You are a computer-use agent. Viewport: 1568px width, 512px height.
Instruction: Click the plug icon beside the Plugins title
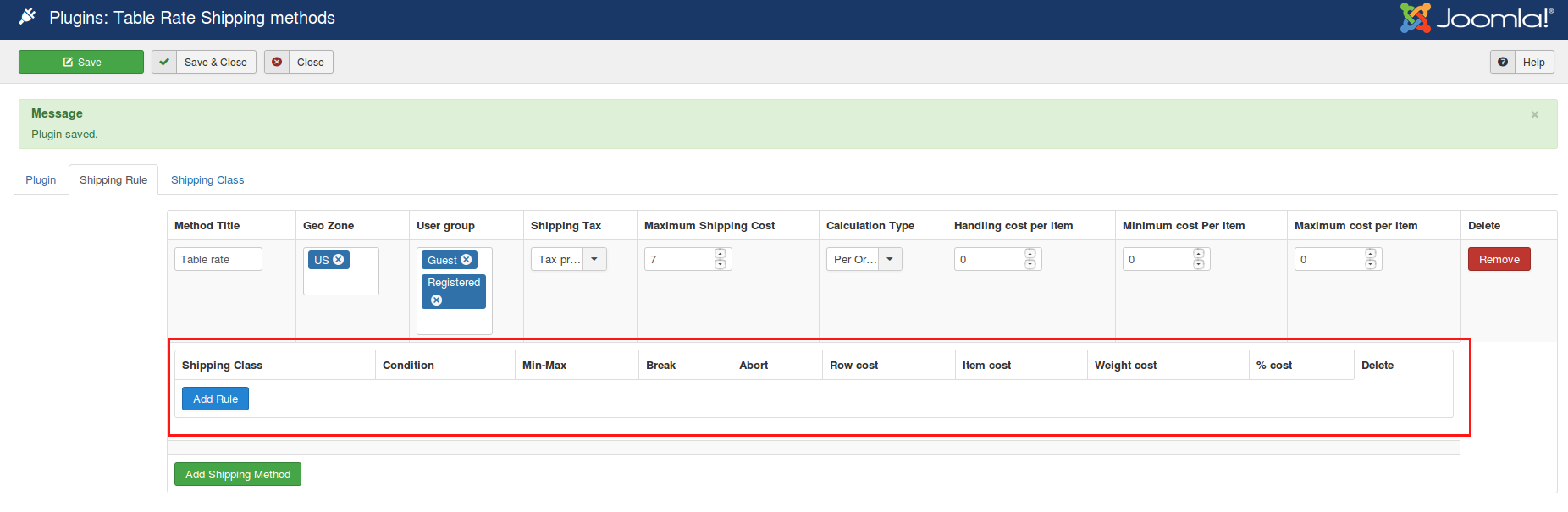point(28,16)
